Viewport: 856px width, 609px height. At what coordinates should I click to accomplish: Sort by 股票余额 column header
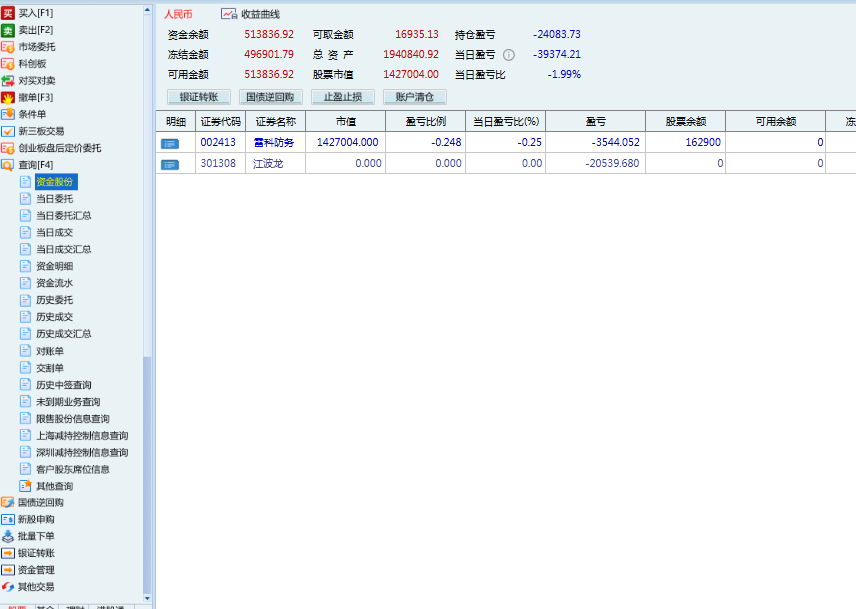(686, 121)
